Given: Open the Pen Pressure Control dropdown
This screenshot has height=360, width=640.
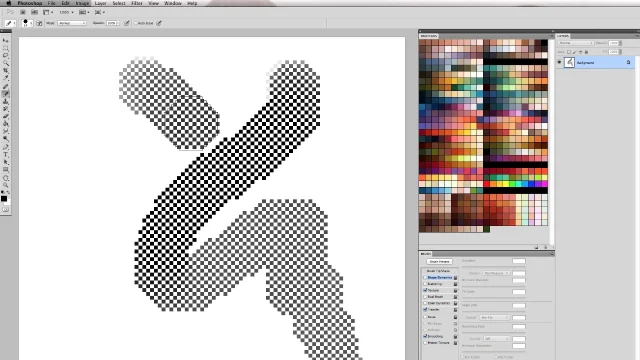Looking at the screenshot, I should (x=496, y=273).
